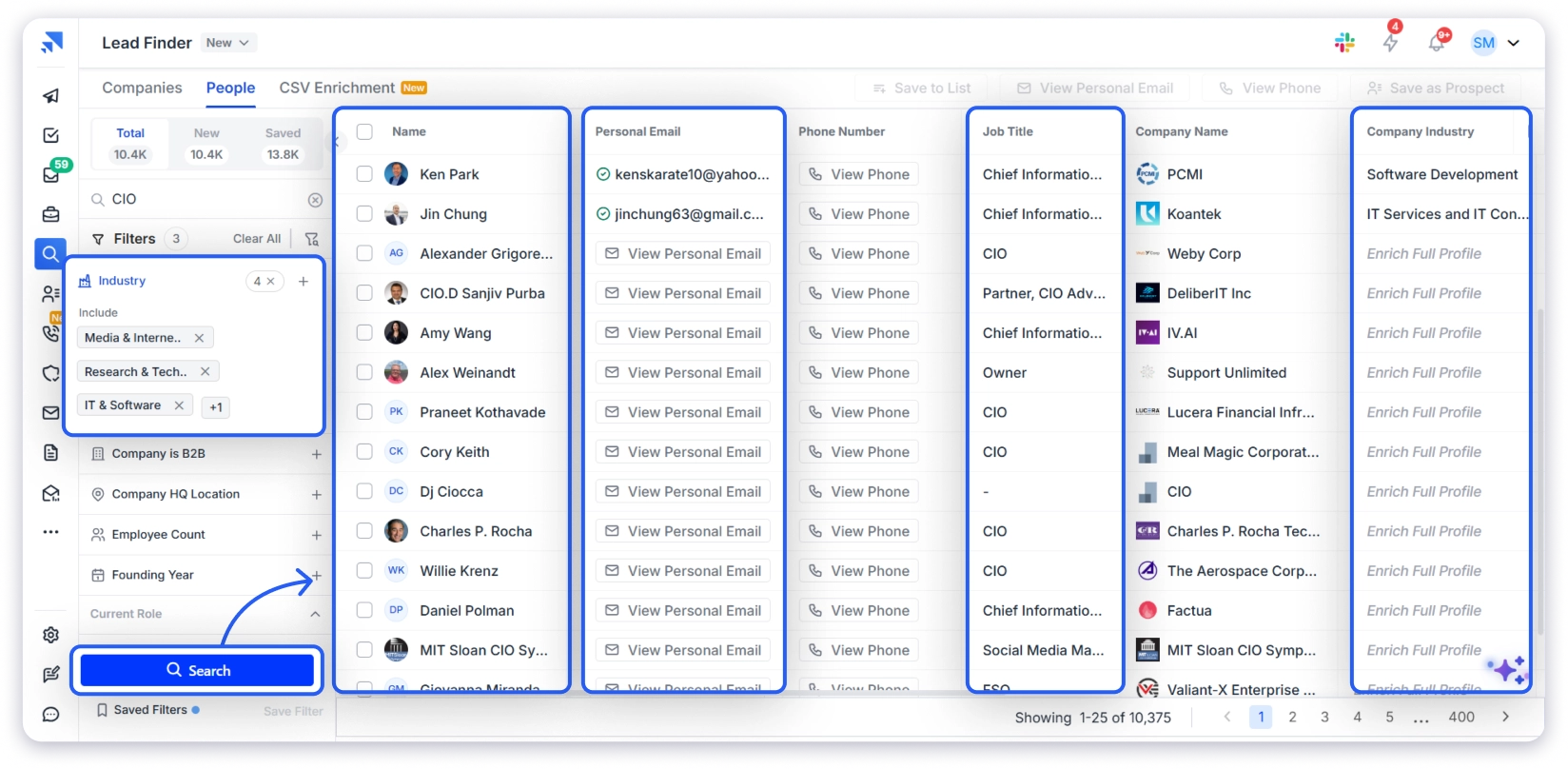Image resolution: width=1568 pixels, height=769 pixels.
Task: Open the Slack integration icon
Action: [1344, 43]
